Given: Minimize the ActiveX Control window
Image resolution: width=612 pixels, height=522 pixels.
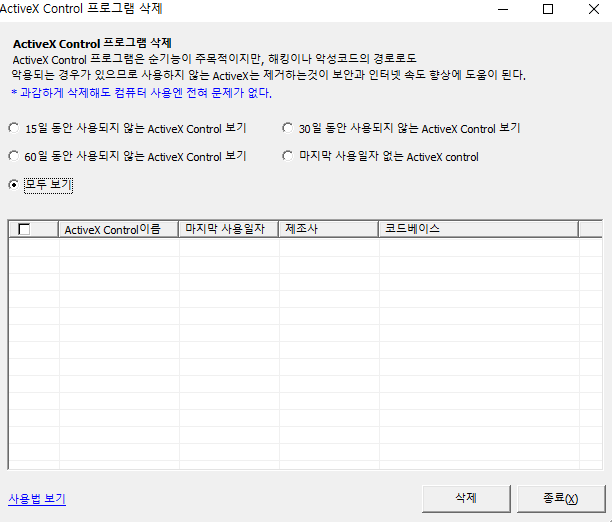Looking at the screenshot, I should (503, 9).
